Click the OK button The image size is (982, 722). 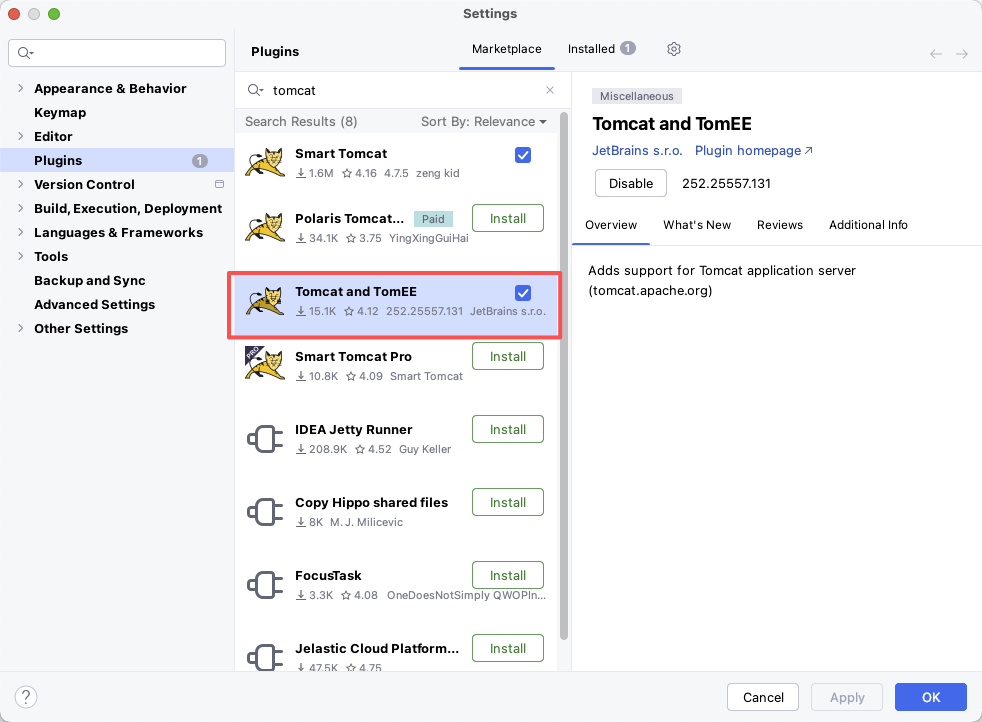931,697
